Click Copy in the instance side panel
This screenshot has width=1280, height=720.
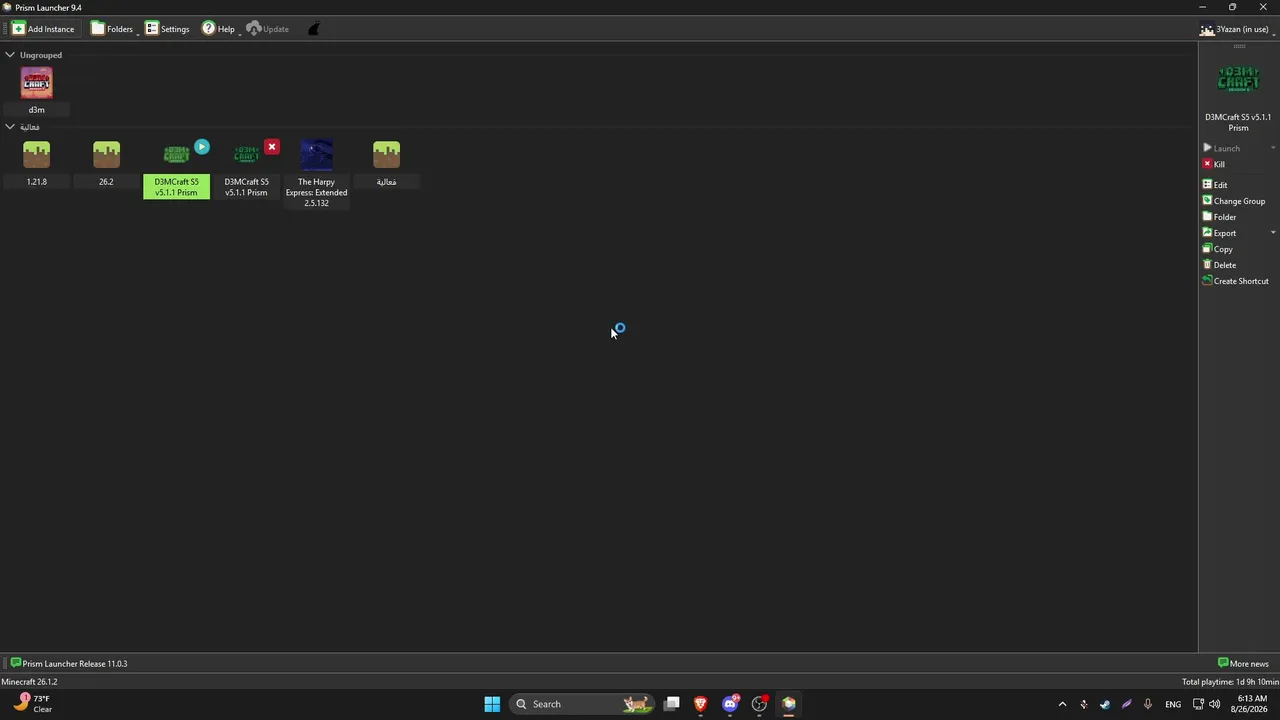[1218, 249]
